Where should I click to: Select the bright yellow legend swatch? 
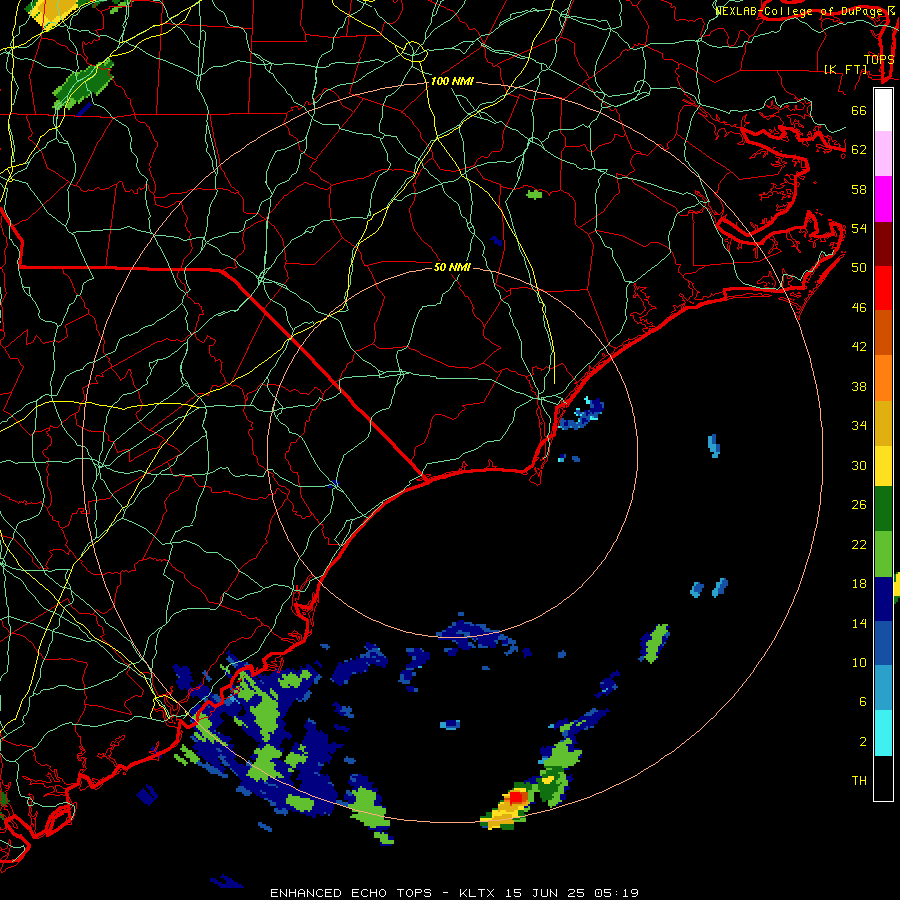883,465
